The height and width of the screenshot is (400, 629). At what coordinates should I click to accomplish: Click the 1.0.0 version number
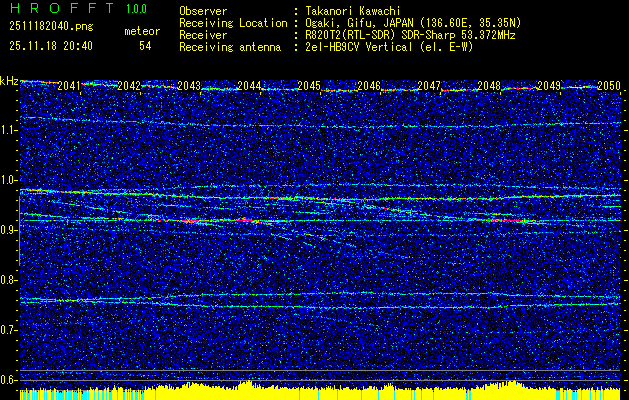click(x=136, y=9)
